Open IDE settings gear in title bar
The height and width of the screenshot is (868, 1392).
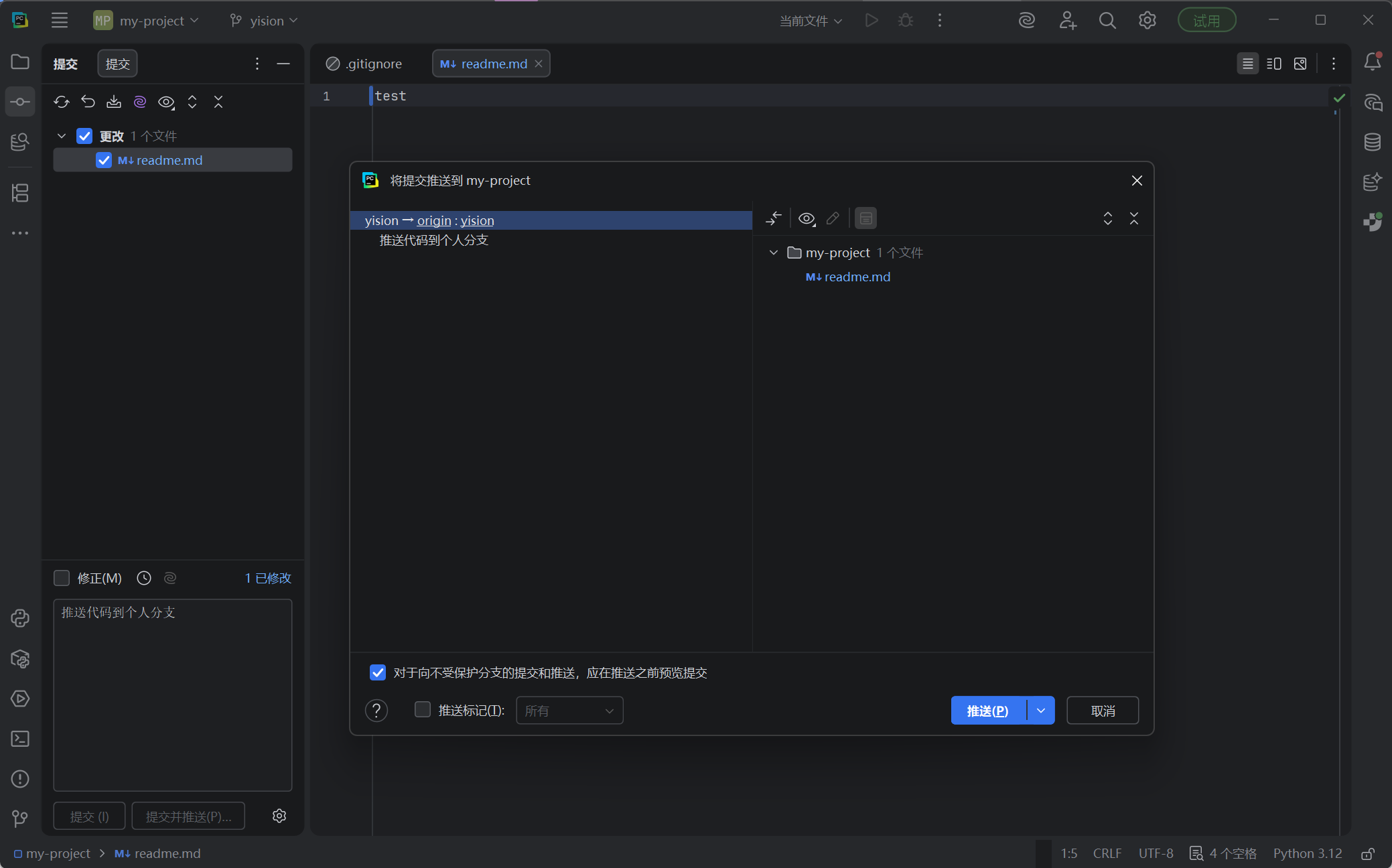[1147, 21]
